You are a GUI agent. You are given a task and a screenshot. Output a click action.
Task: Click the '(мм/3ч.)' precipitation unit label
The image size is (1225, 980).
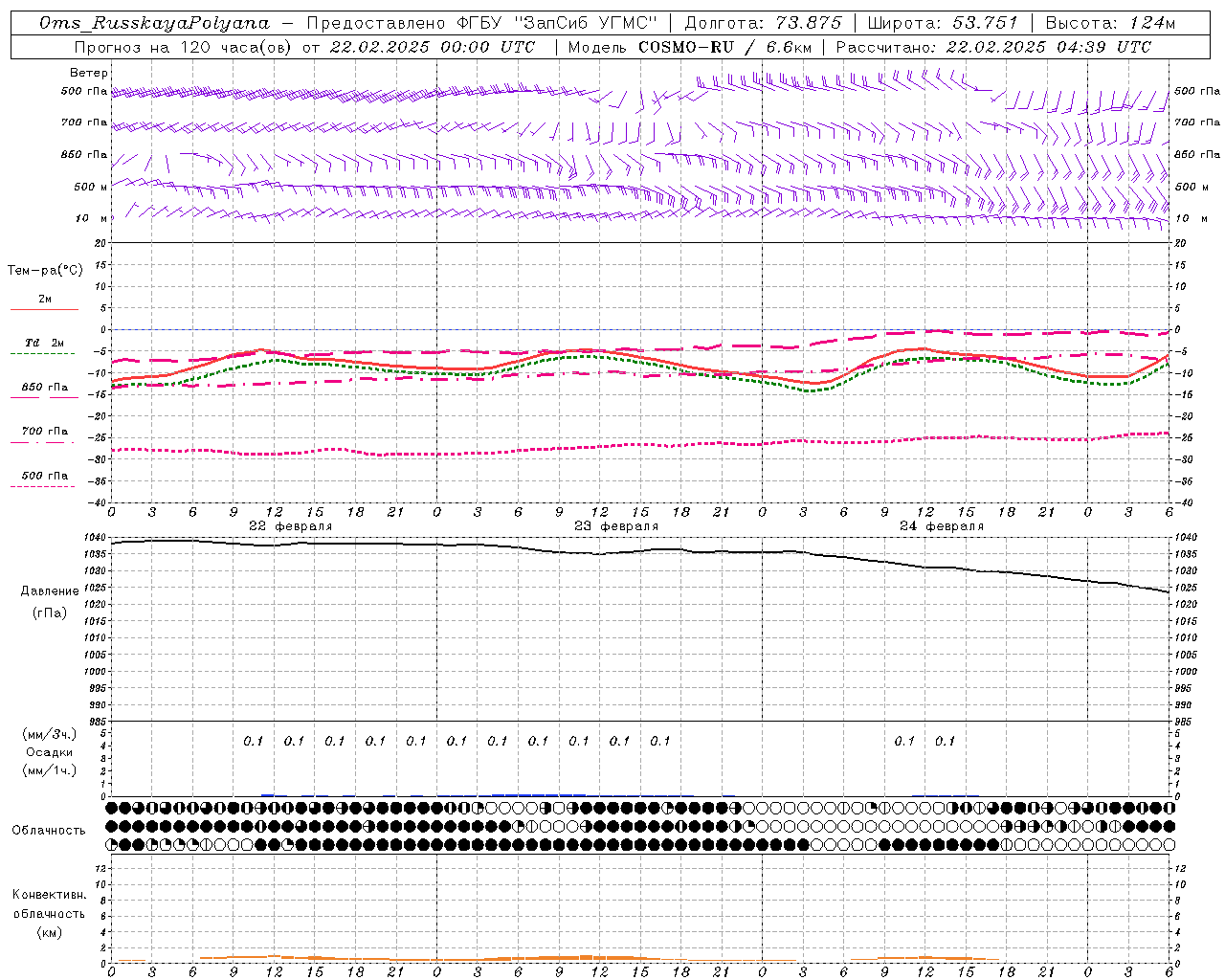[50, 734]
